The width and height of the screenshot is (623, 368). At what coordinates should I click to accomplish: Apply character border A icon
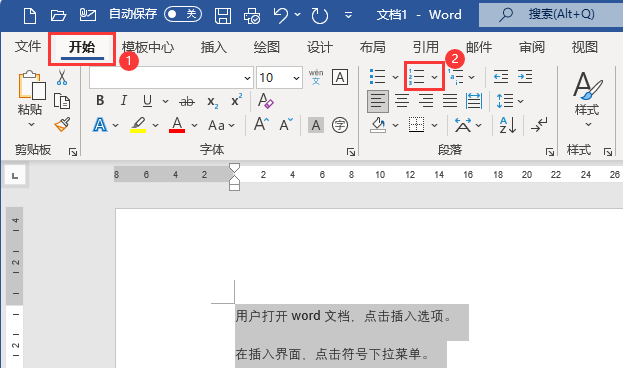click(x=340, y=77)
